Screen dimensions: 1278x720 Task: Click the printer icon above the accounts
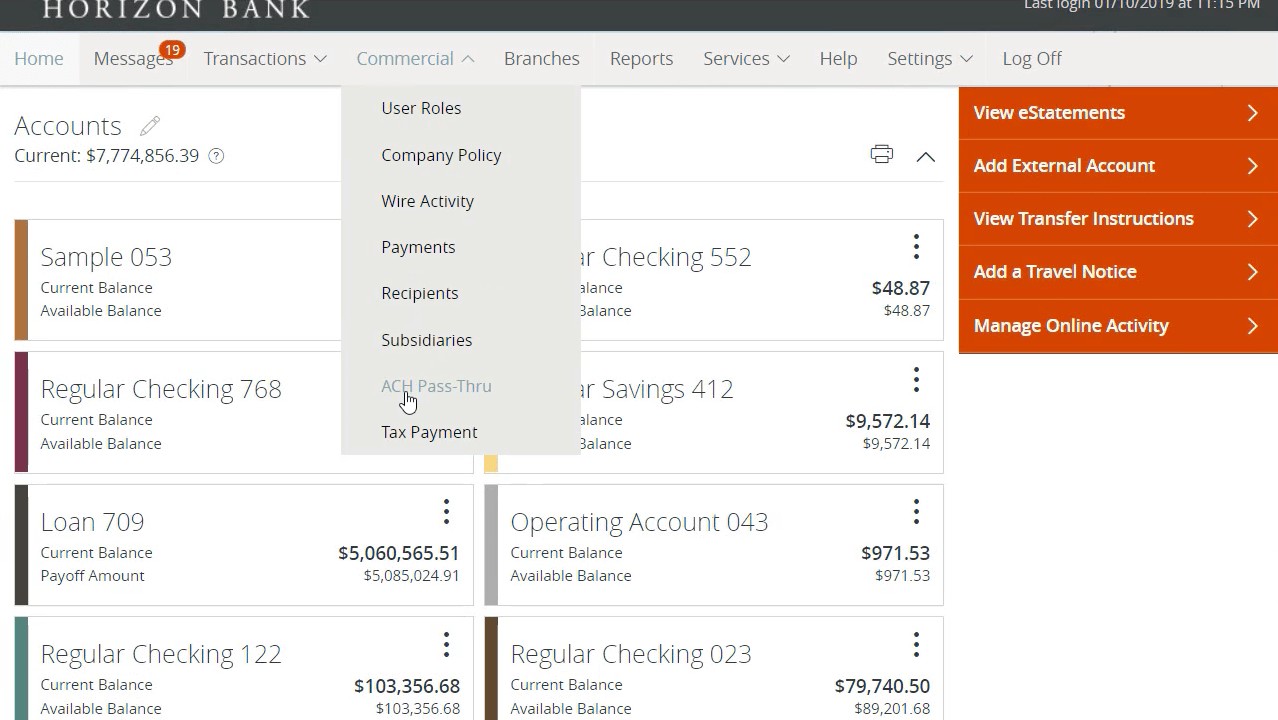881,155
